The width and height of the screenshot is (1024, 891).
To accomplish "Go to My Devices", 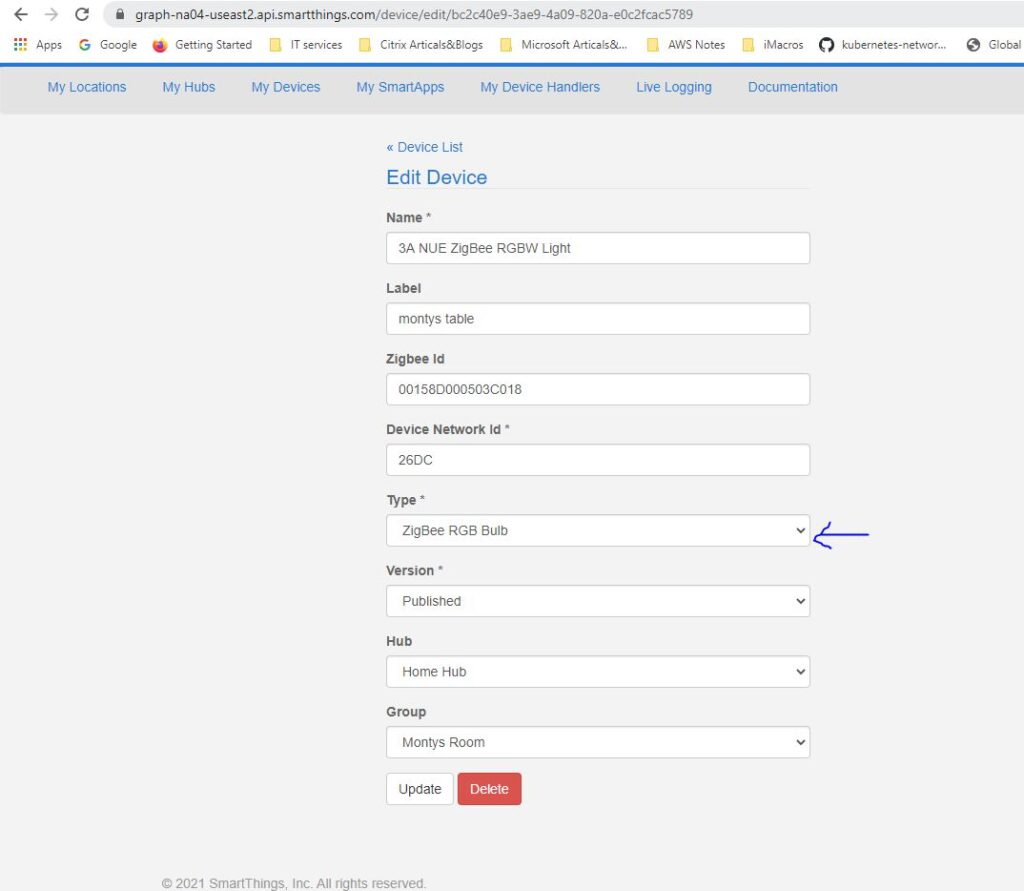I will 286,87.
